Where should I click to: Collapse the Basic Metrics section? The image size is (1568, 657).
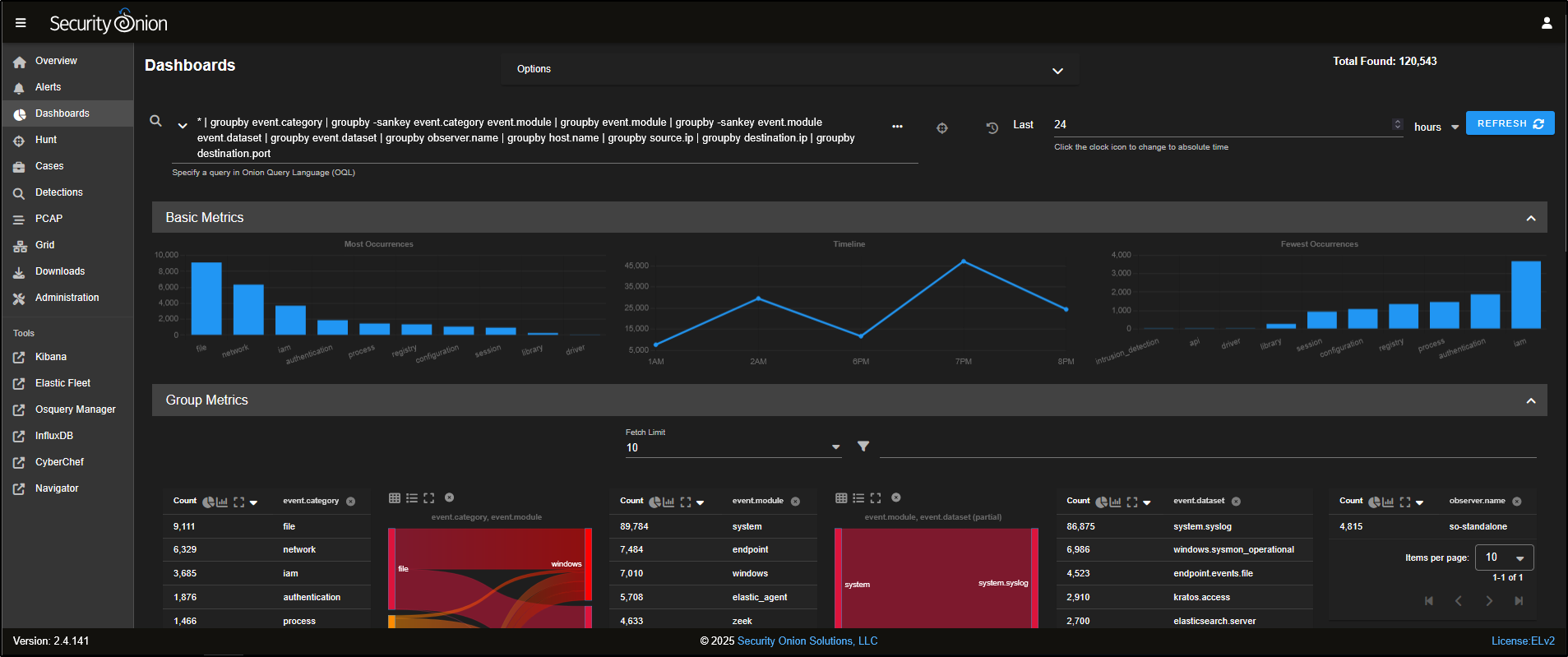[1530, 218]
